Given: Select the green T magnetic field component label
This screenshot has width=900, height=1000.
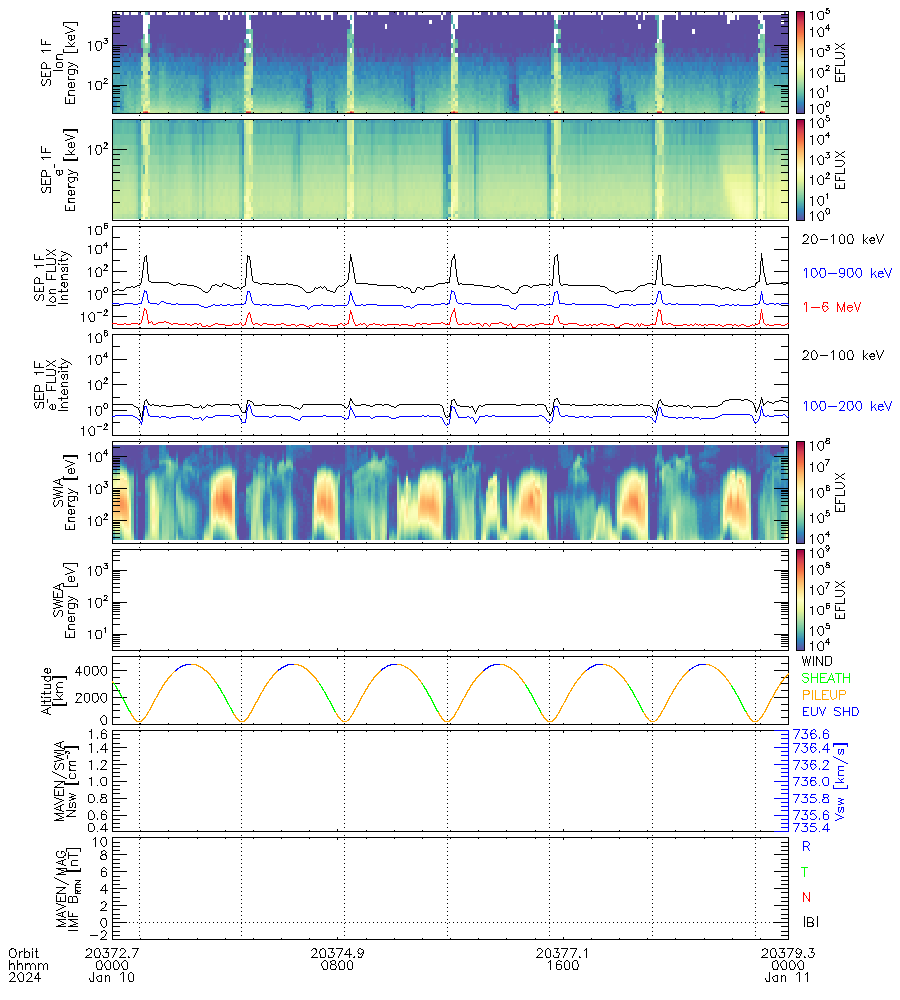Looking at the screenshot, I should point(806,872).
